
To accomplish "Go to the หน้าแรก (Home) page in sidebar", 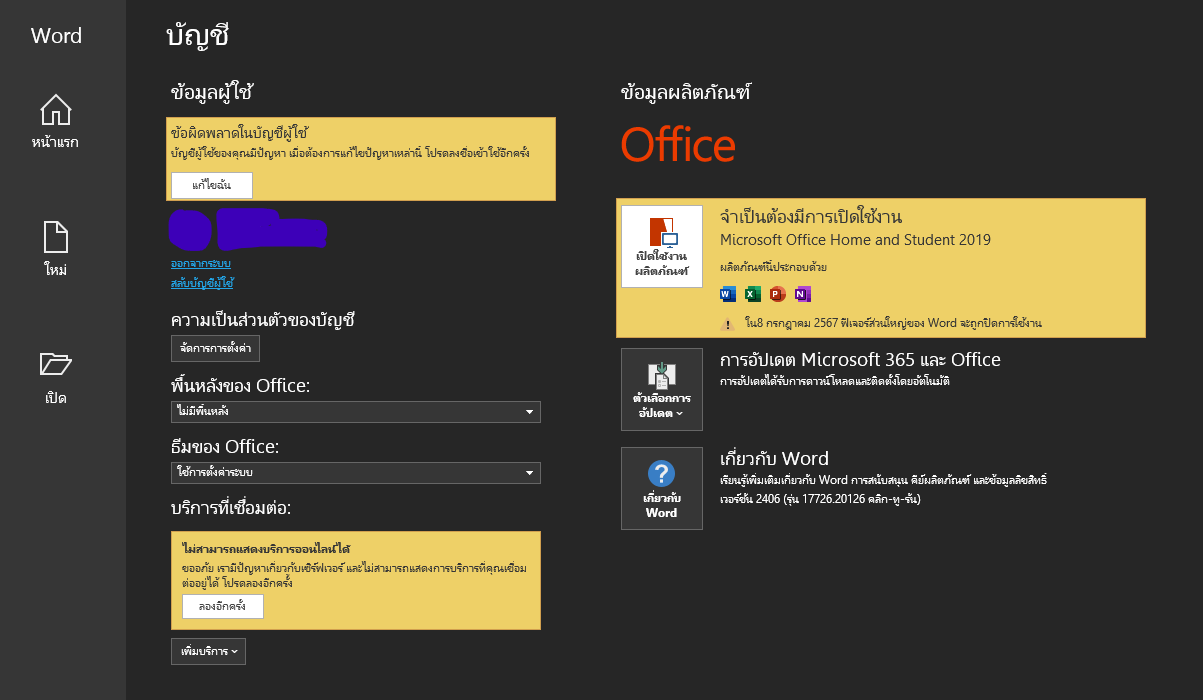I will tap(55, 122).
